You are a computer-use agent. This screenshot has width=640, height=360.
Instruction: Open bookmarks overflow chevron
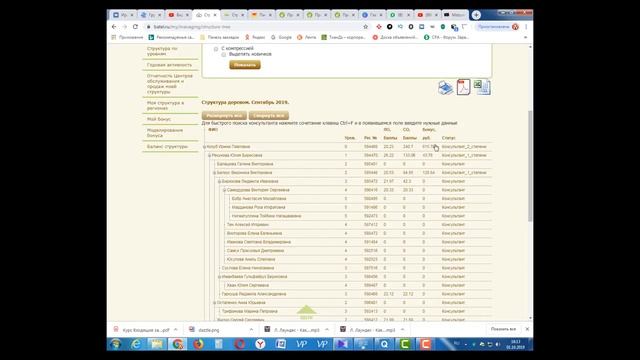(525, 37)
